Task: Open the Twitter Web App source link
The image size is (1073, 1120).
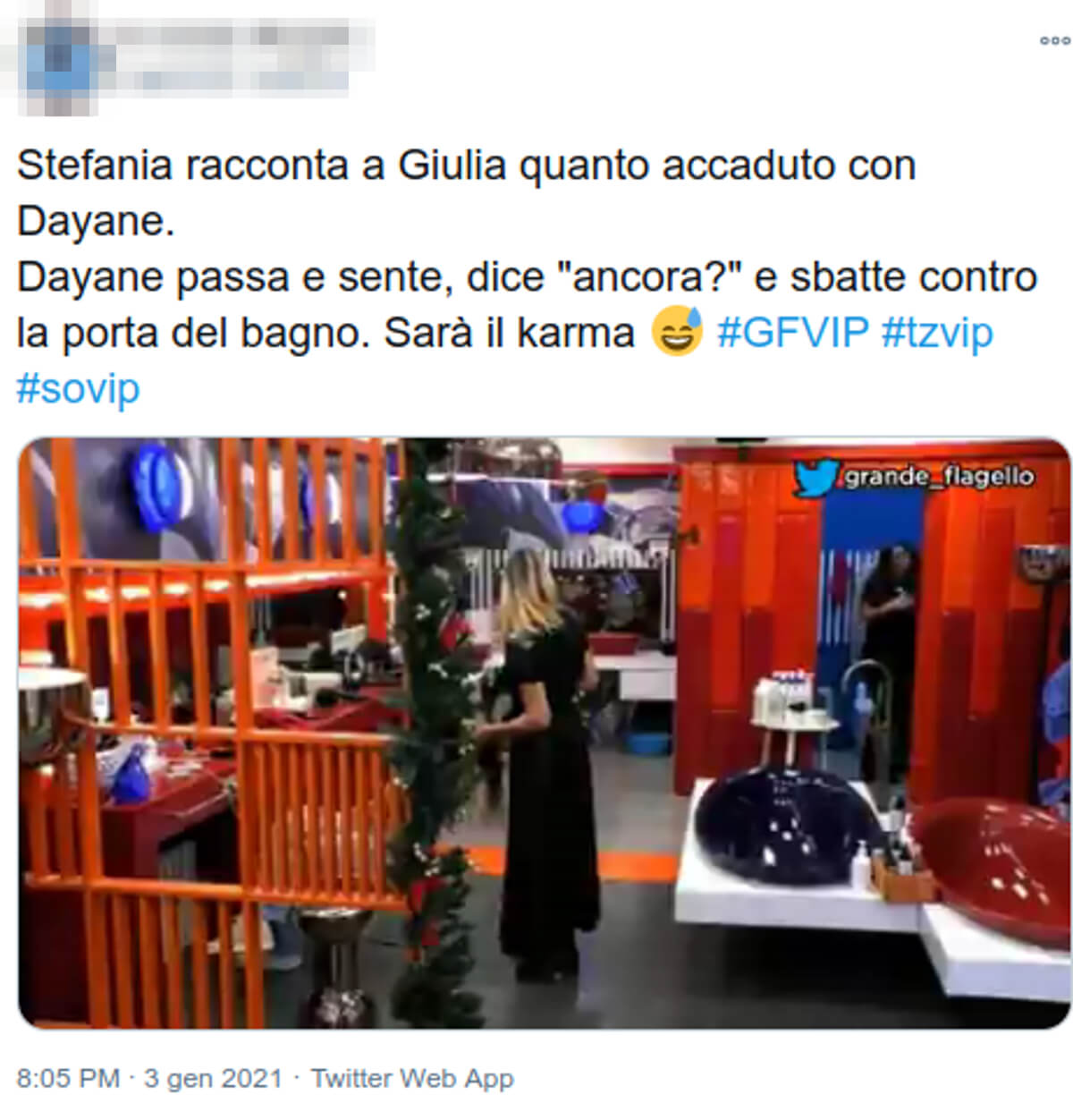Action: 412,1078
